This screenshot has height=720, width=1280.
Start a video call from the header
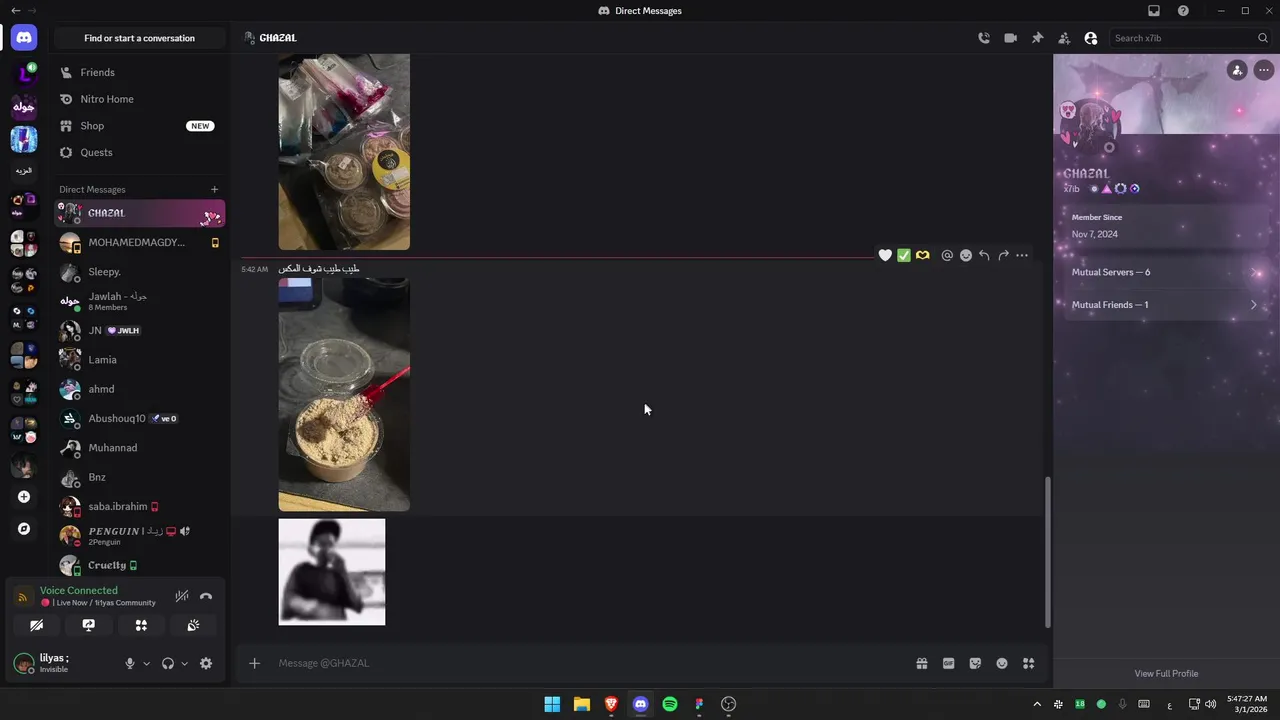[1010, 38]
